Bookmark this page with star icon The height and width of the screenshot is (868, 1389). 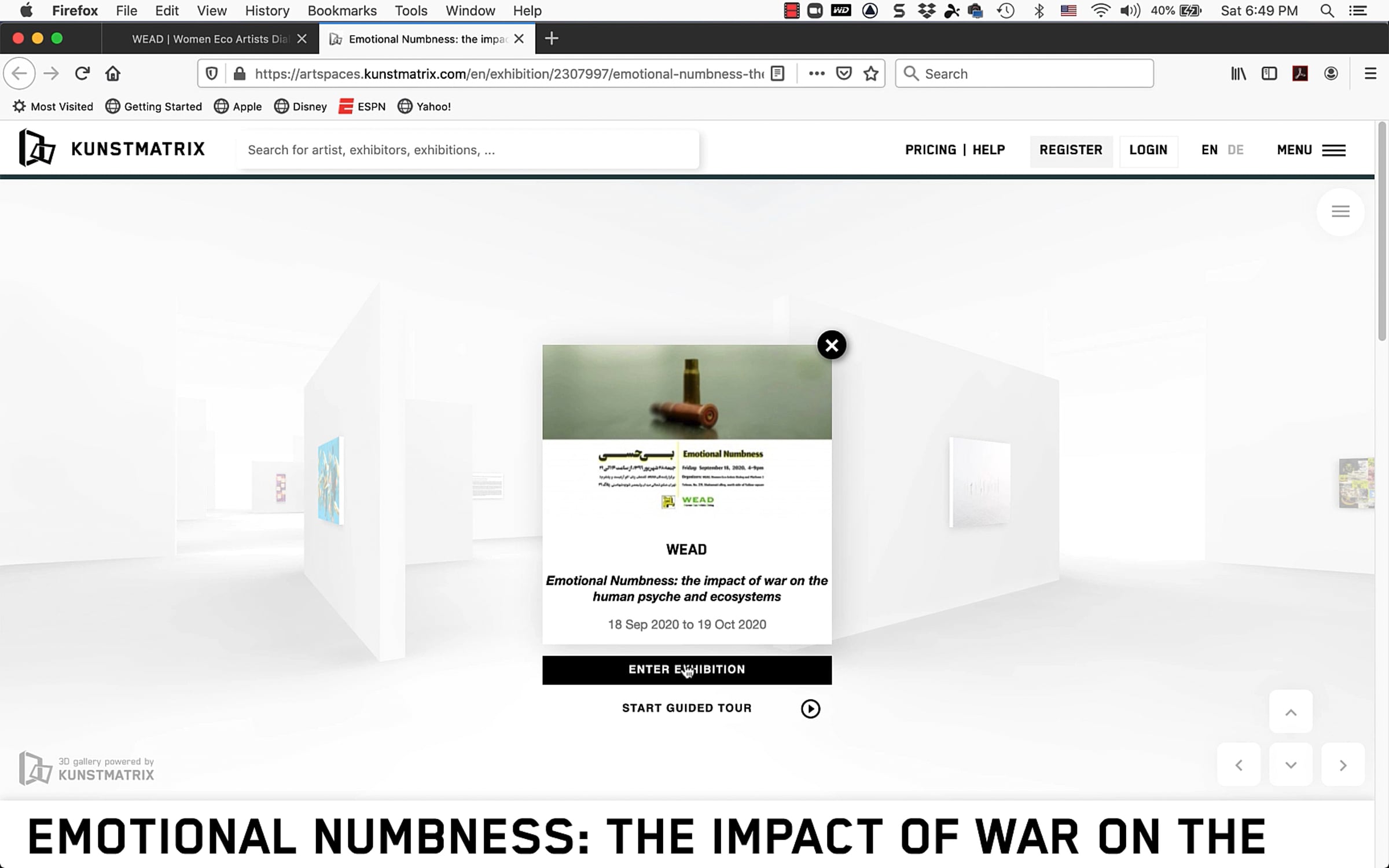(x=870, y=73)
